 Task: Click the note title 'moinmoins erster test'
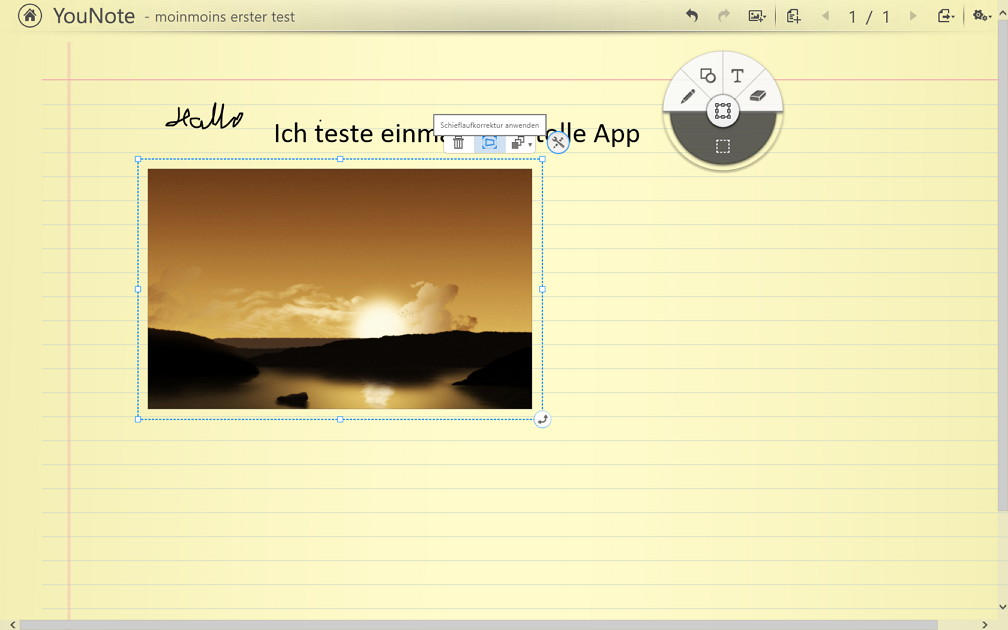(224, 17)
